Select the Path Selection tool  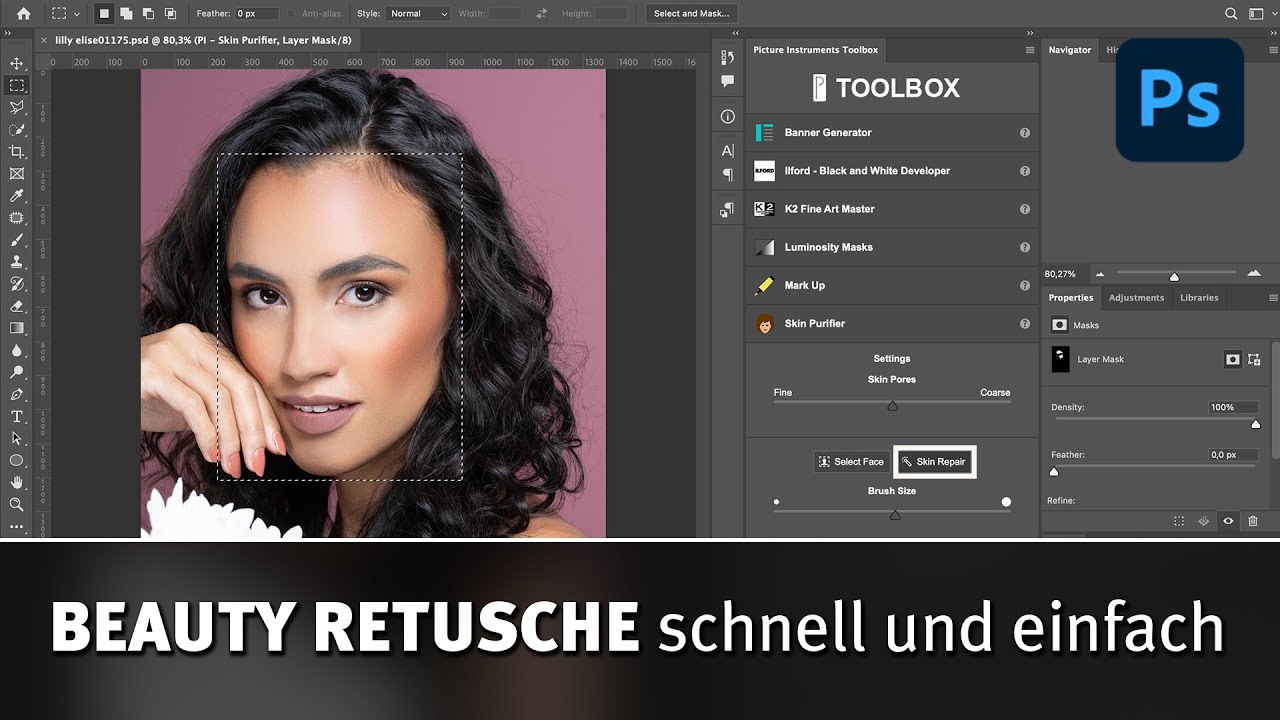(16, 438)
